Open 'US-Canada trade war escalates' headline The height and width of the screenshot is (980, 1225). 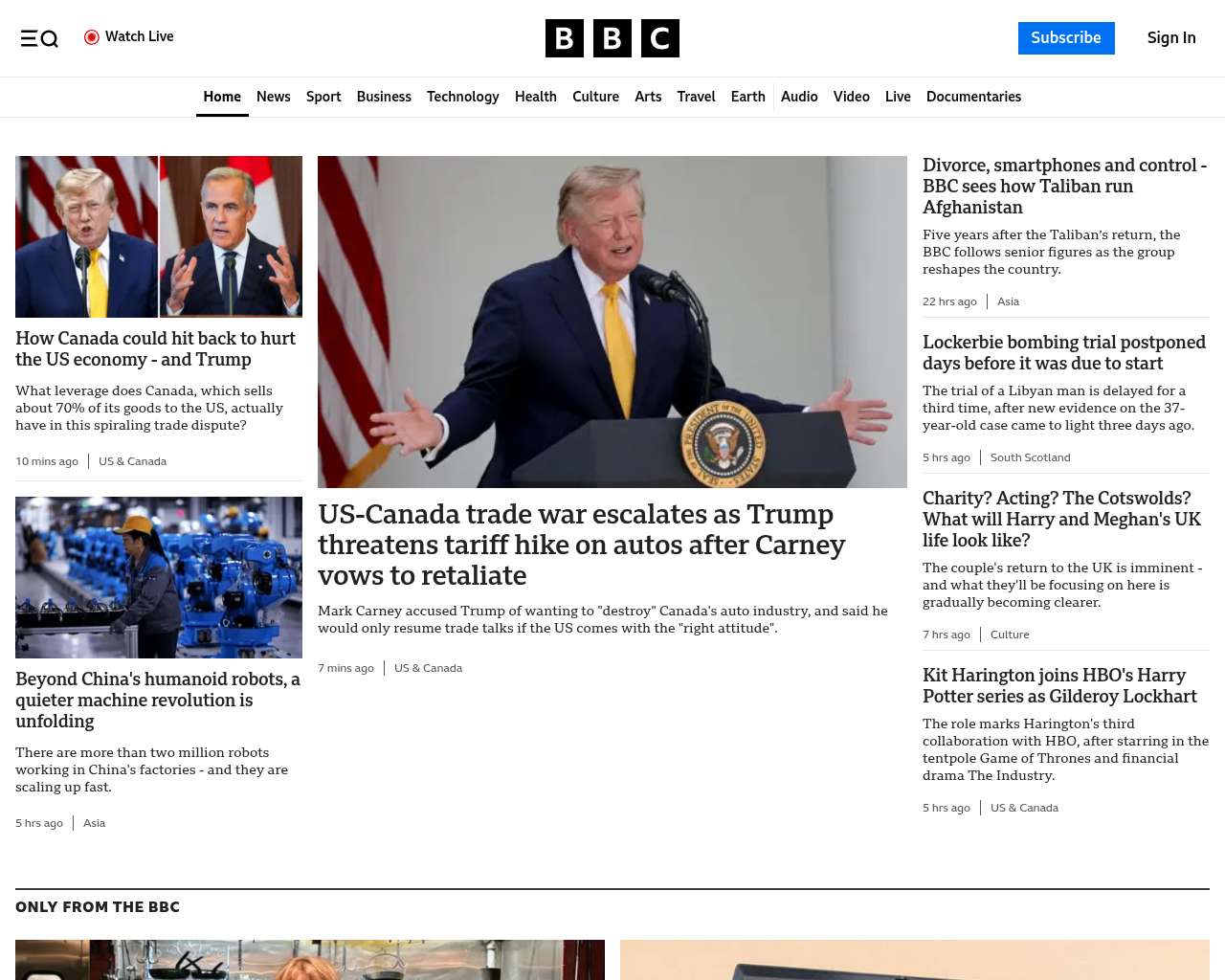point(582,545)
